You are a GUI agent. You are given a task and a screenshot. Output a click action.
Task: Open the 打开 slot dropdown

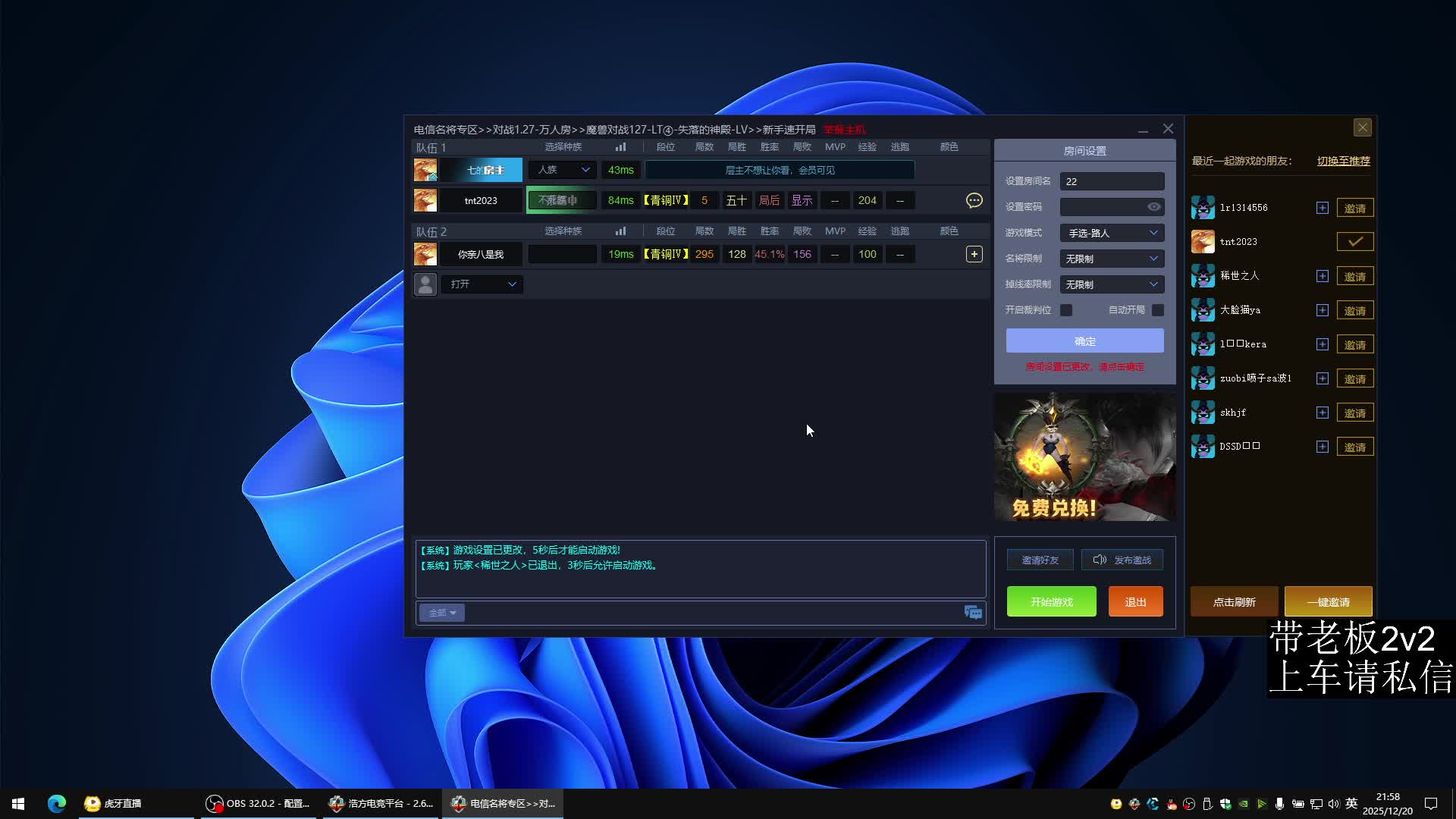coord(482,284)
